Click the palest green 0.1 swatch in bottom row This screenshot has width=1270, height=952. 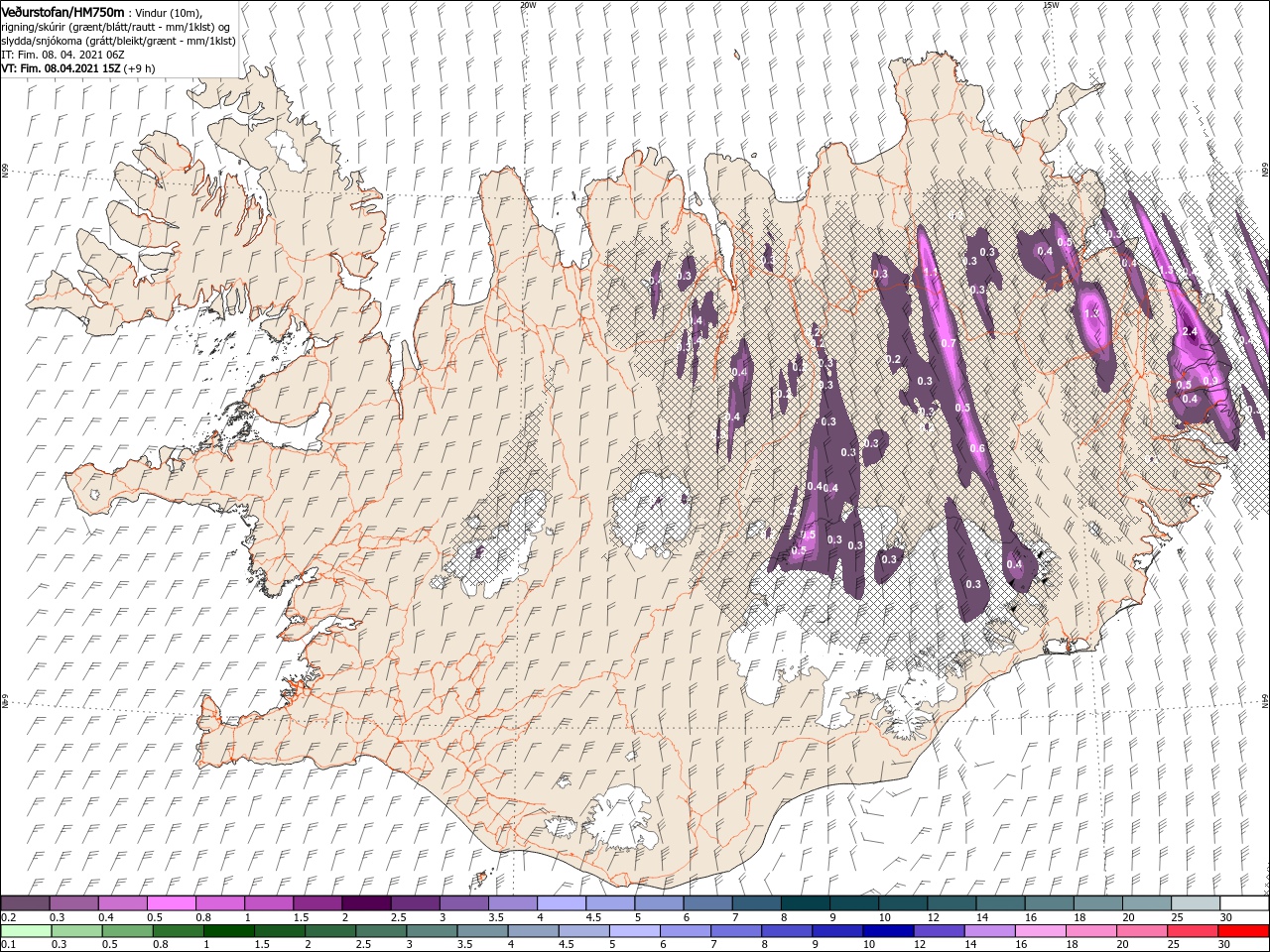point(26,931)
